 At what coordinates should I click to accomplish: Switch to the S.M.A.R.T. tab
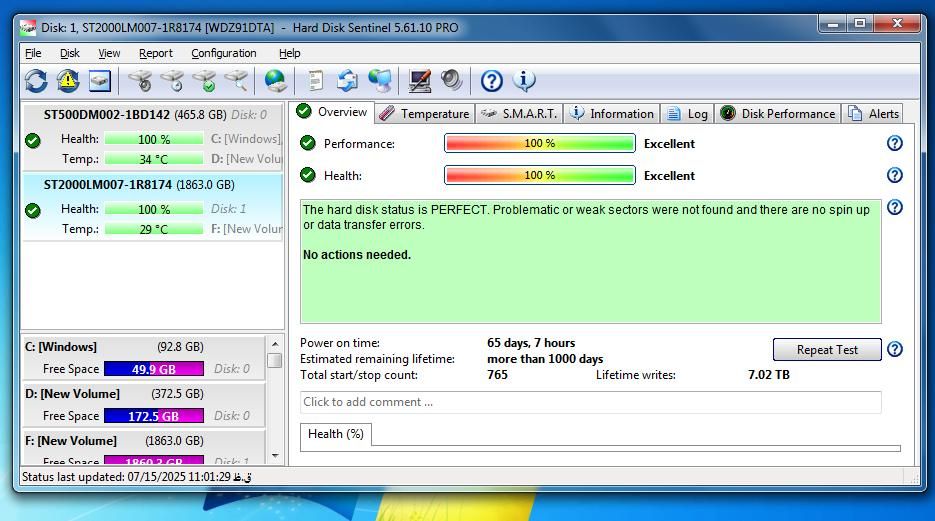point(519,114)
